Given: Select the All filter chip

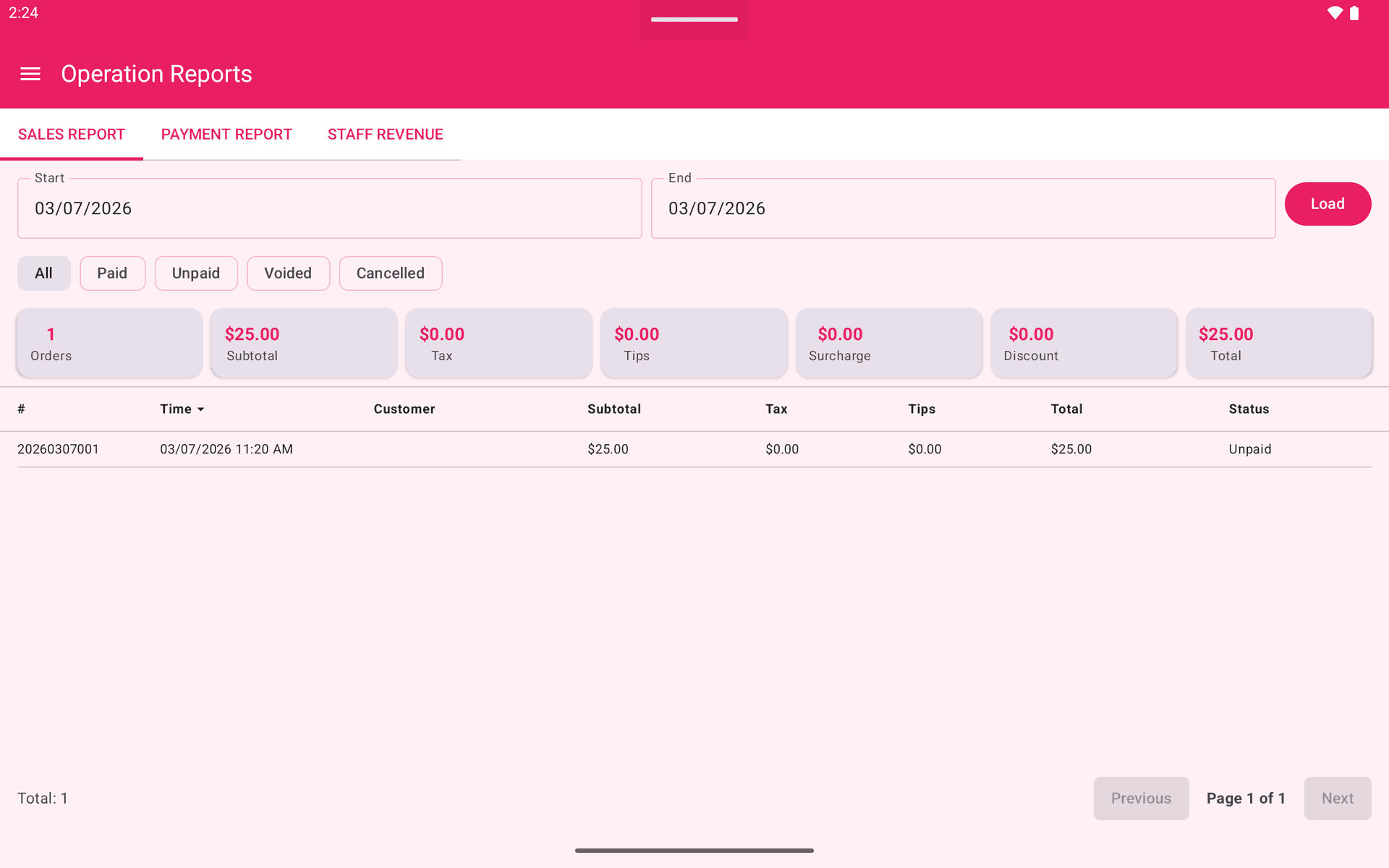Looking at the screenshot, I should 43,273.
